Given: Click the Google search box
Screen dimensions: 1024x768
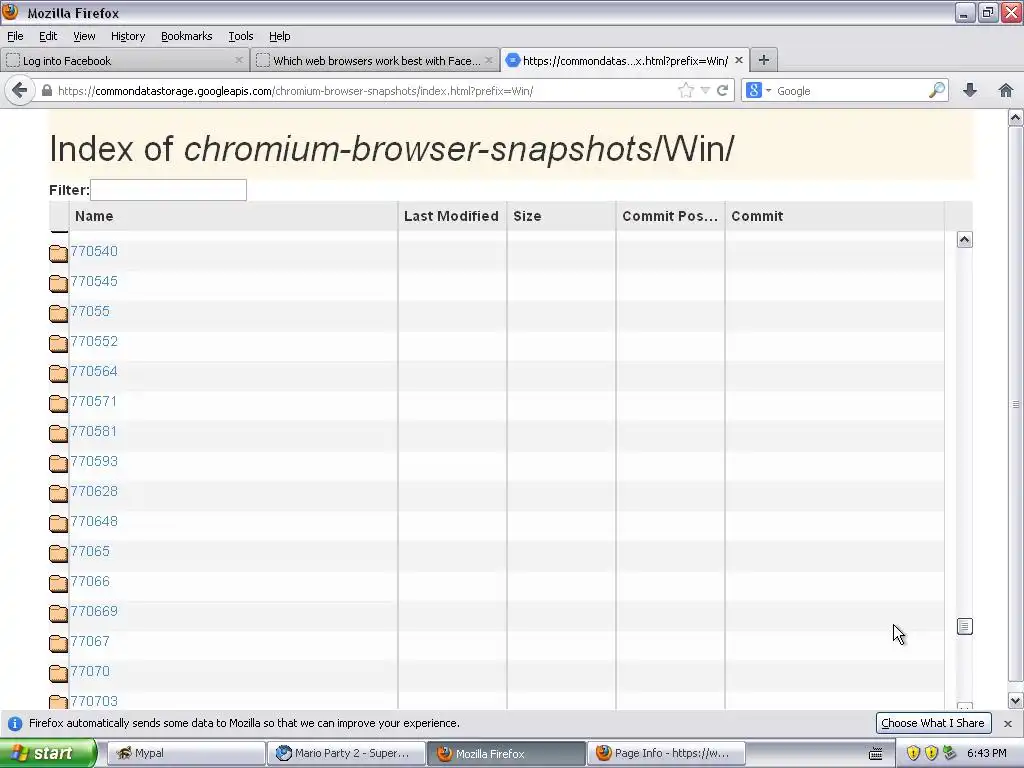Looking at the screenshot, I should click(849, 91).
